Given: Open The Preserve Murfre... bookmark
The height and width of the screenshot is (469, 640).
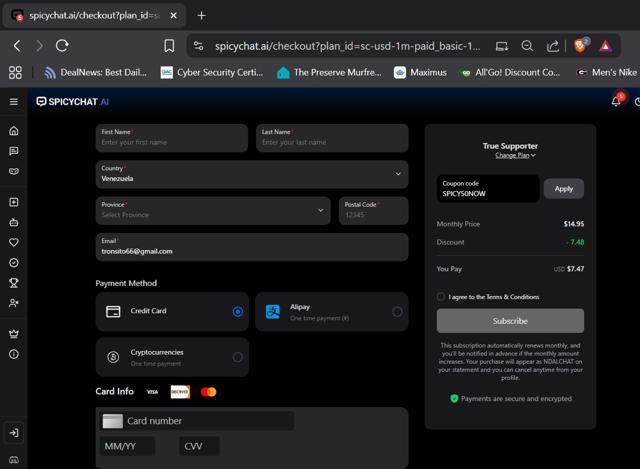Looking at the screenshot, I should [x=329, y=73].
